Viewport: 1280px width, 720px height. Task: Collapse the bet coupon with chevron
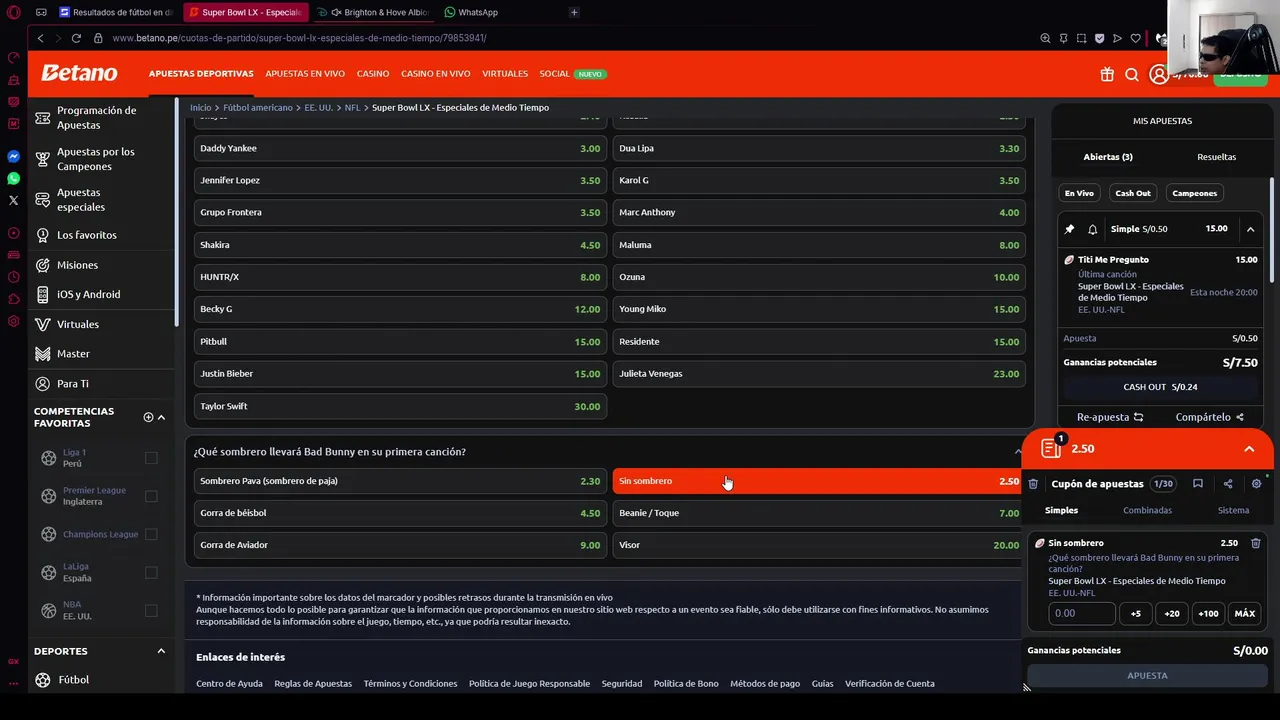(1249, 449)
